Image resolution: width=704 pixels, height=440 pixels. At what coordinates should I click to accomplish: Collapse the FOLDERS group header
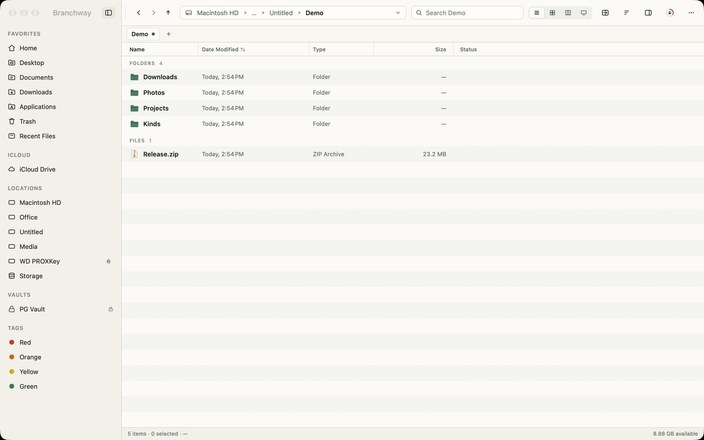tap(146, 63)
